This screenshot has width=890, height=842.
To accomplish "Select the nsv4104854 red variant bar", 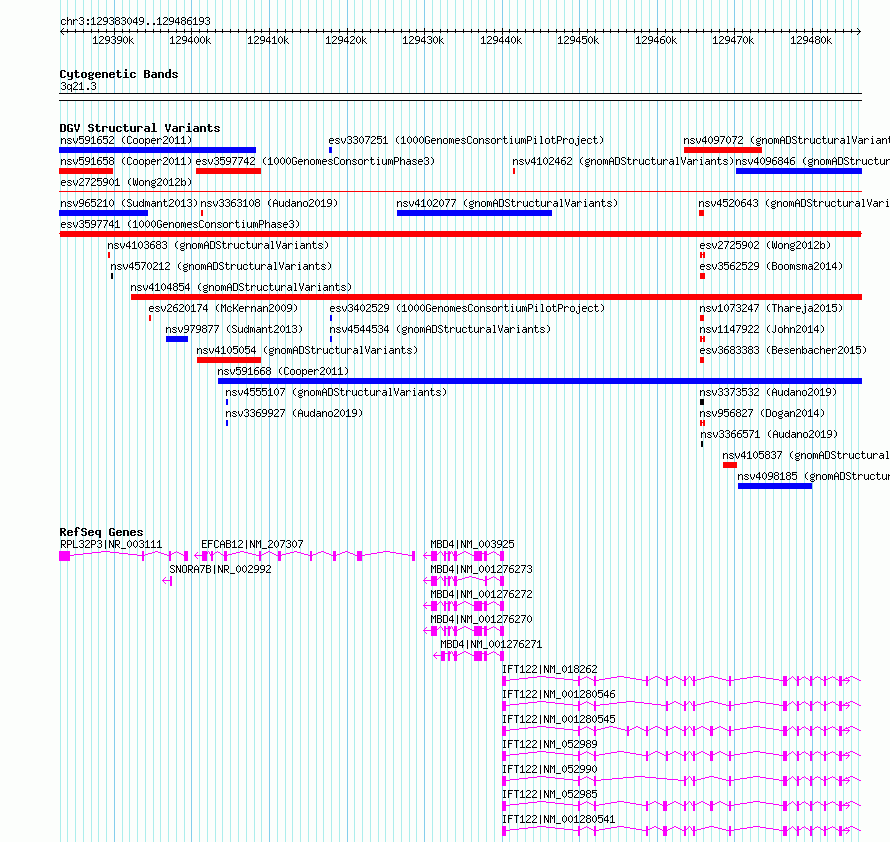I will pyautogui.click(x=496, y=297).
